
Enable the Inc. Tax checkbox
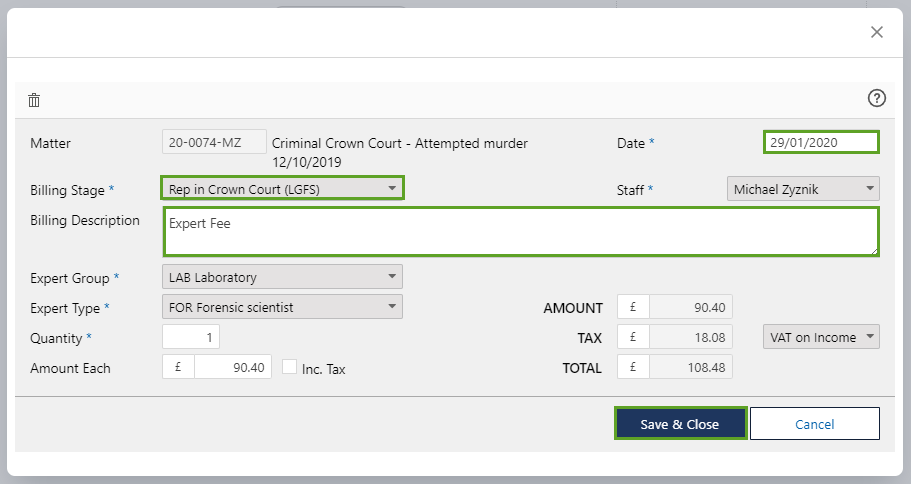(x=290, y=368)
